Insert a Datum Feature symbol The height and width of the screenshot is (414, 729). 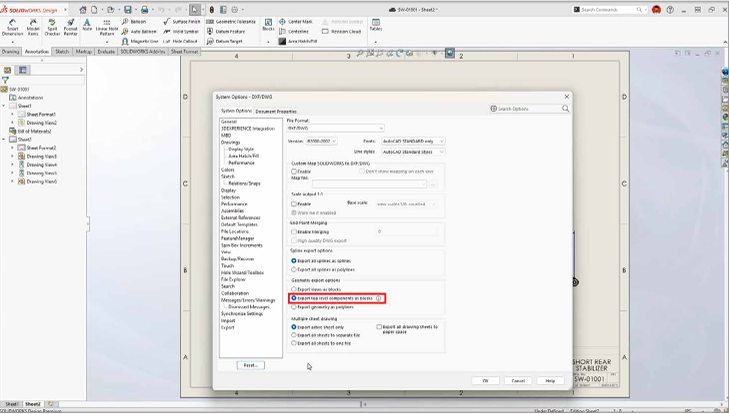(225, 31)
